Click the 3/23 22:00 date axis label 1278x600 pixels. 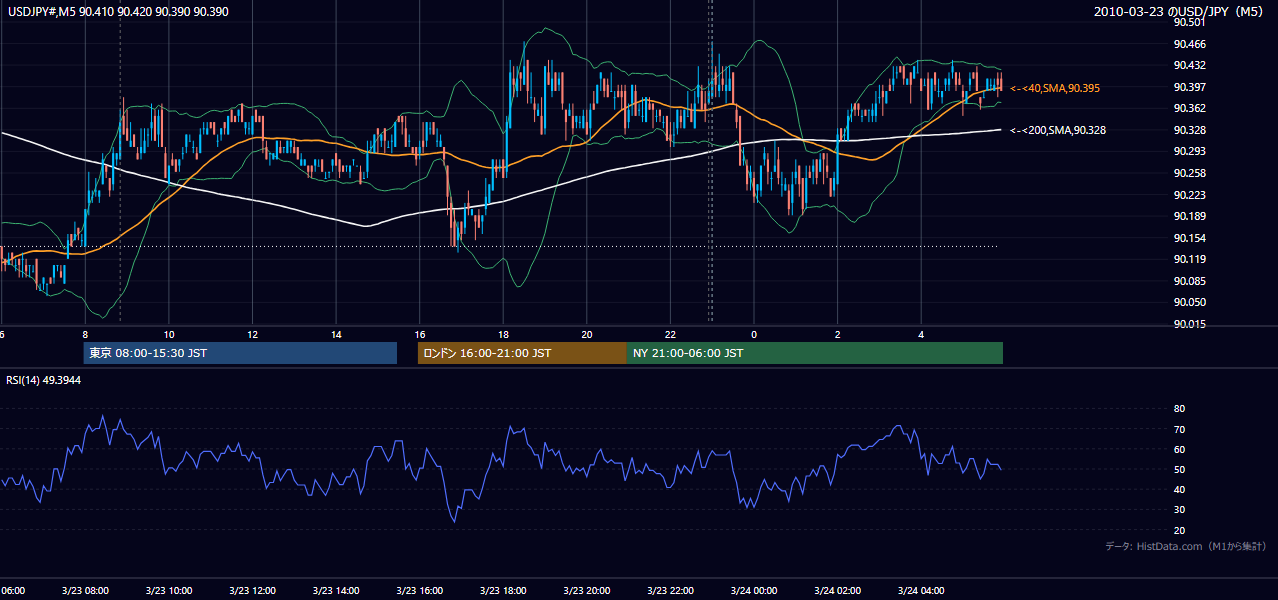point(670,591)
